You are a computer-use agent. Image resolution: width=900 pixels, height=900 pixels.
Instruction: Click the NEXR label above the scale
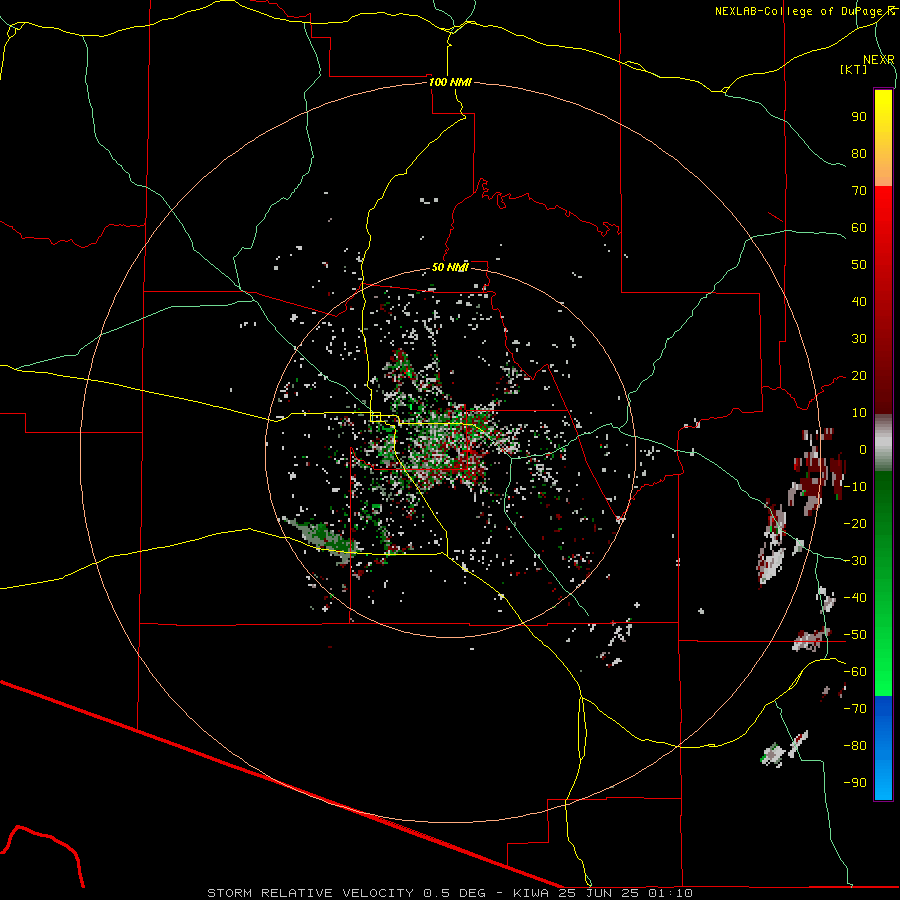[x=879, y=60]
